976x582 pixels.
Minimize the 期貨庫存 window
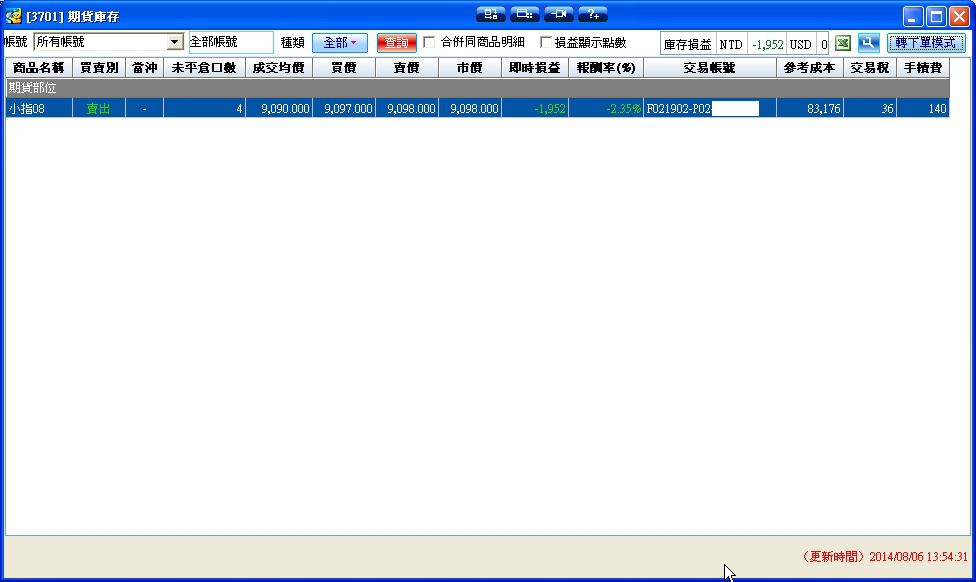[913, 16]
